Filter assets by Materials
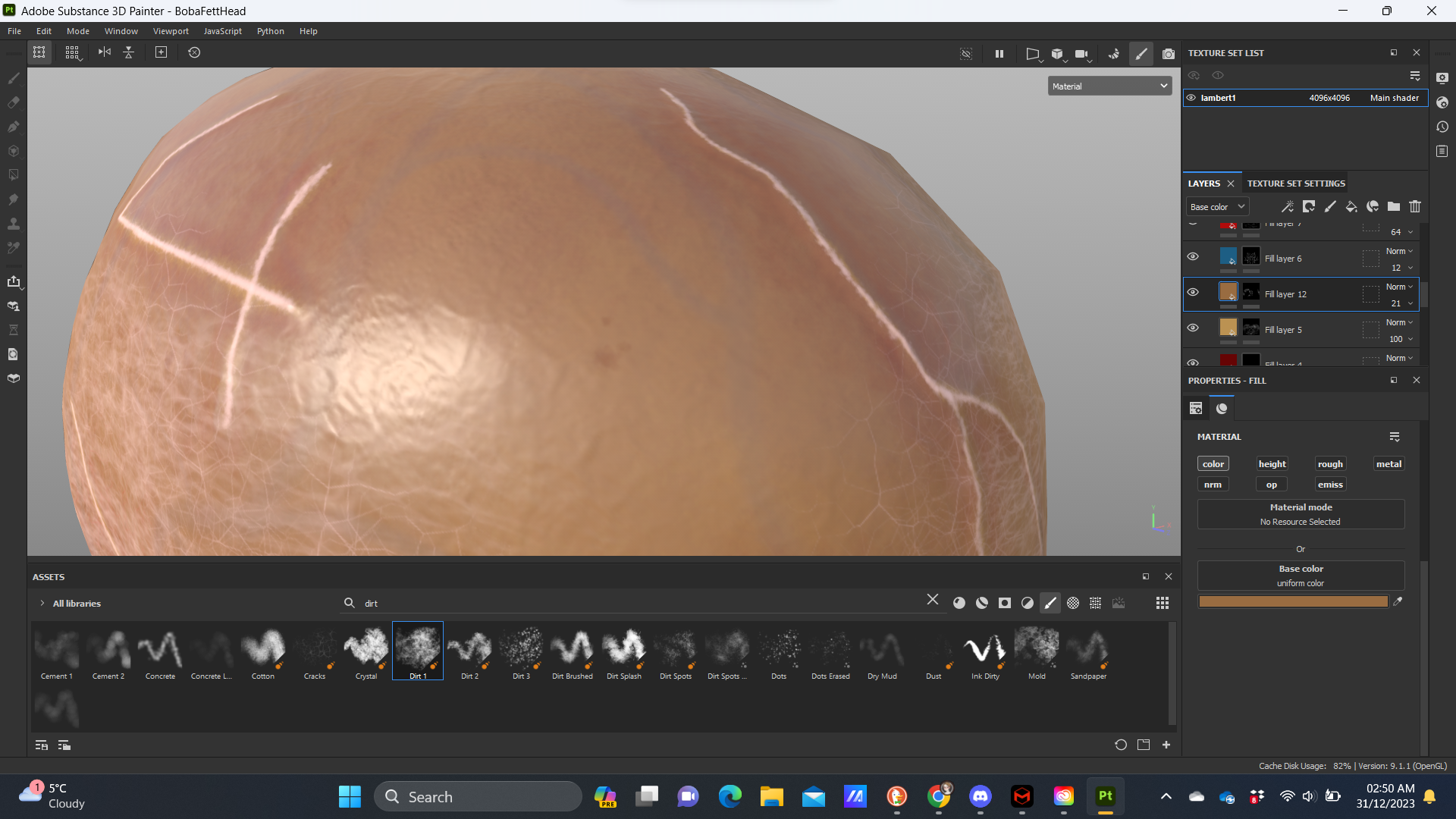The width and height of the screenshot is (1456, 819). click(x=959, y=603)
